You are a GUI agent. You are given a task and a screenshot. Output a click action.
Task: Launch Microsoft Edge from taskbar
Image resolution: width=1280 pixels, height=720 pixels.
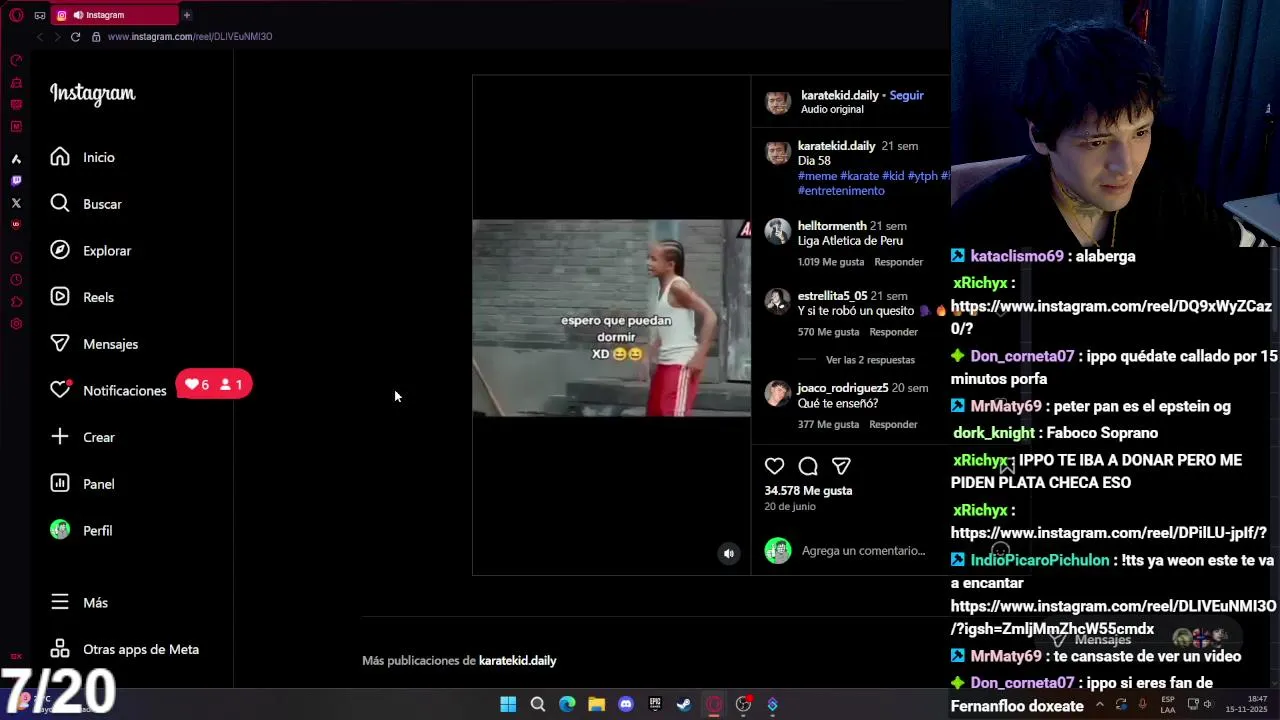[567, 704]
